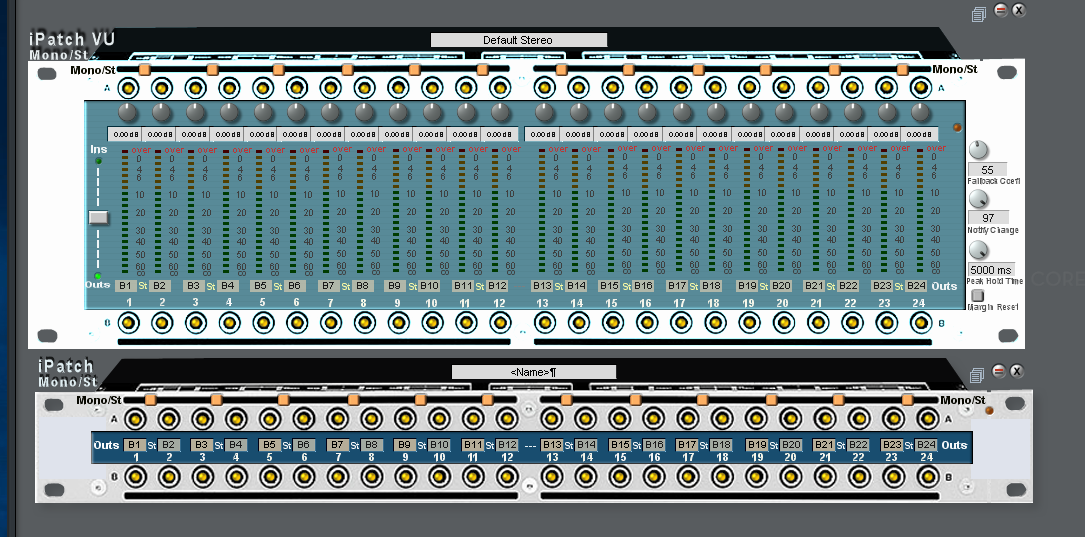Viewport: 1085px width, 537px height.
Task: Click iPatch VU top A jack for channel 6
Action: point(297,89)
